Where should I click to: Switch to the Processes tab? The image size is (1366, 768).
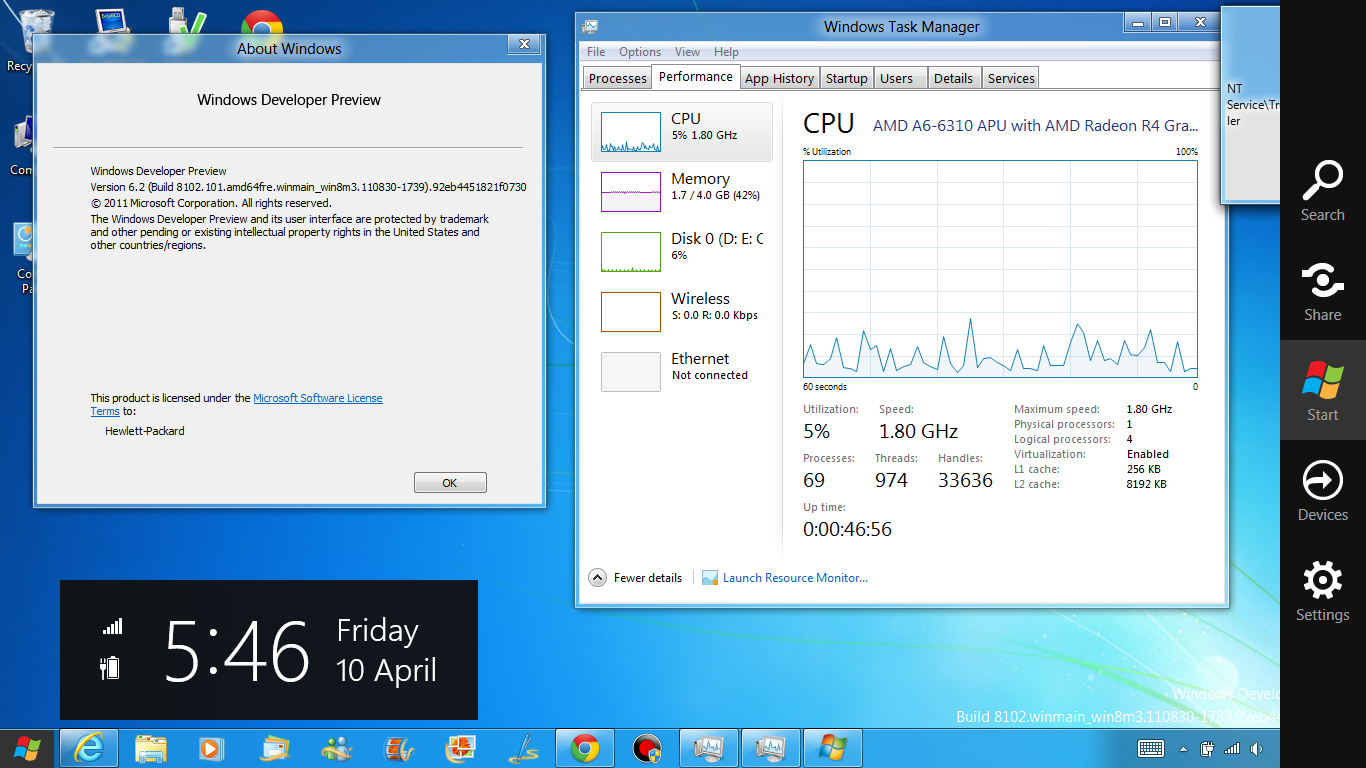[617, 78]
